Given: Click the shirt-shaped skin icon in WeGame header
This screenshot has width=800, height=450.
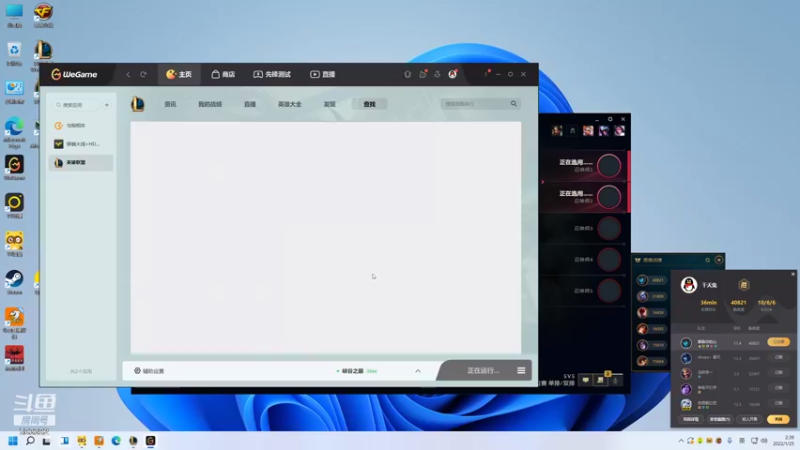Looking at the screenshot, I should point(407,74).
